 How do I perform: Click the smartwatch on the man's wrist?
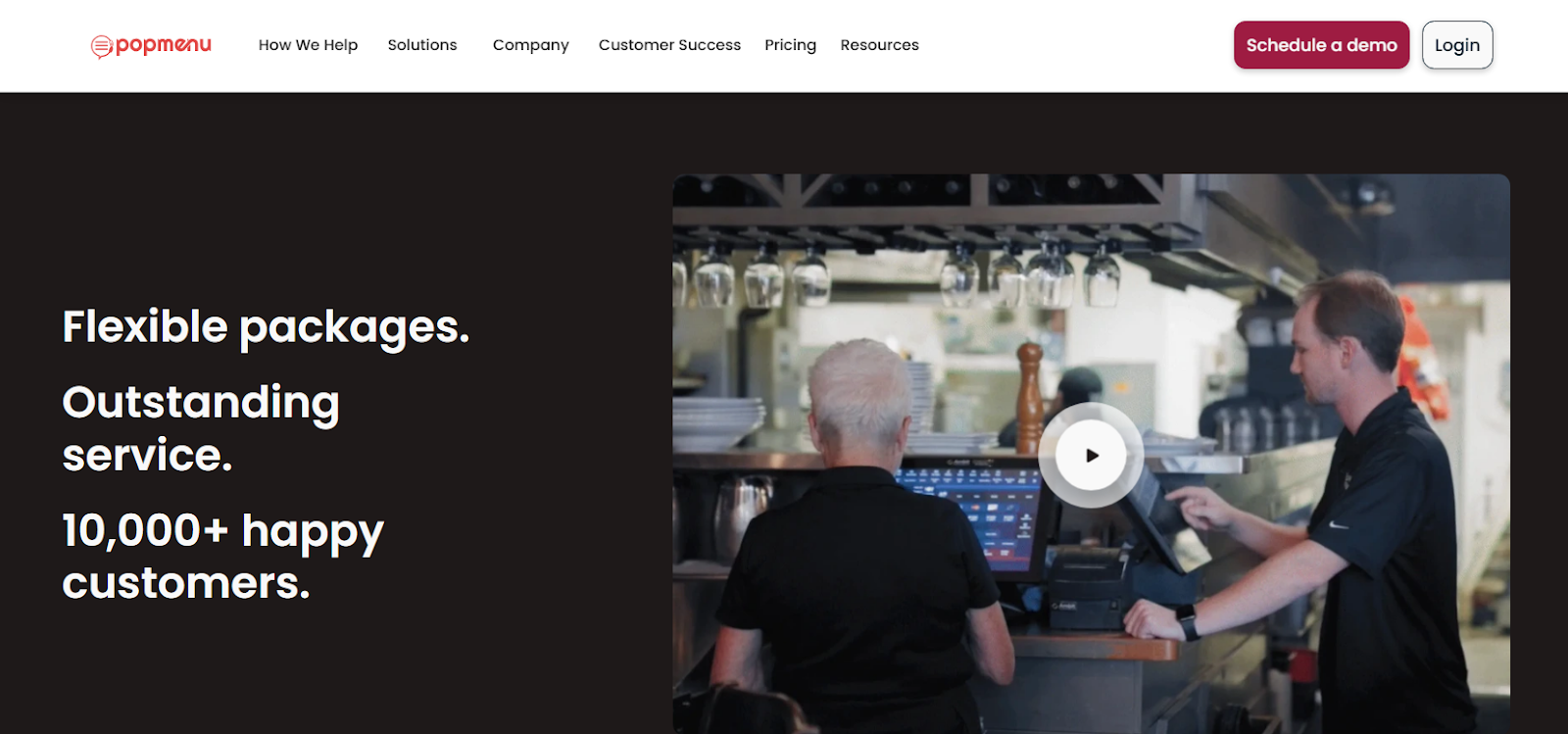[x=1188, y=622]
